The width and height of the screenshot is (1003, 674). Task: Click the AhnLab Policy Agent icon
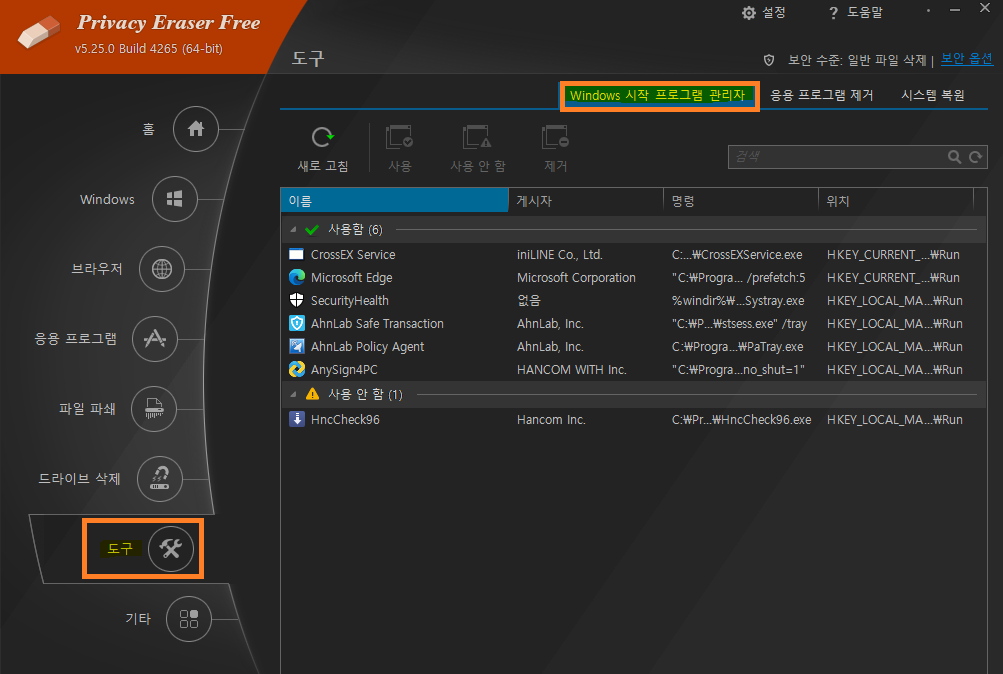(297, 346)
